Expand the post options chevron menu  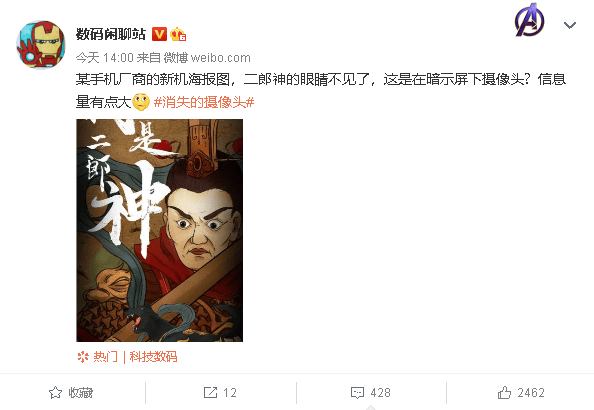(x=570, y=25)
